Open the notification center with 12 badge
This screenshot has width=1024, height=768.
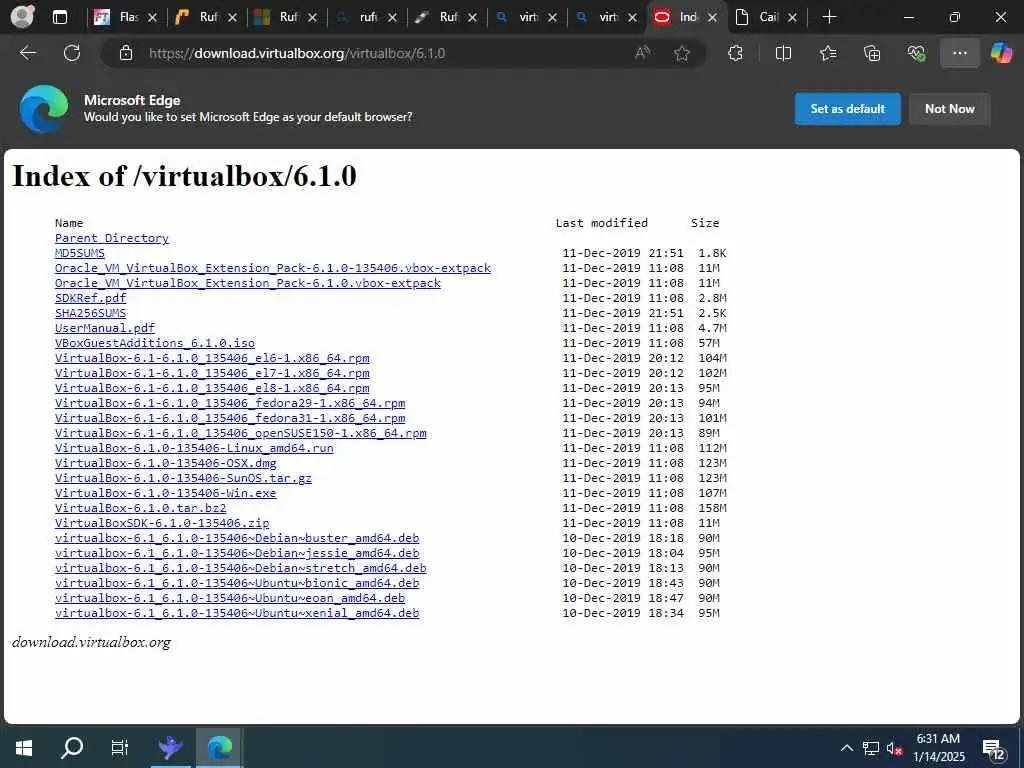point(994,749)
